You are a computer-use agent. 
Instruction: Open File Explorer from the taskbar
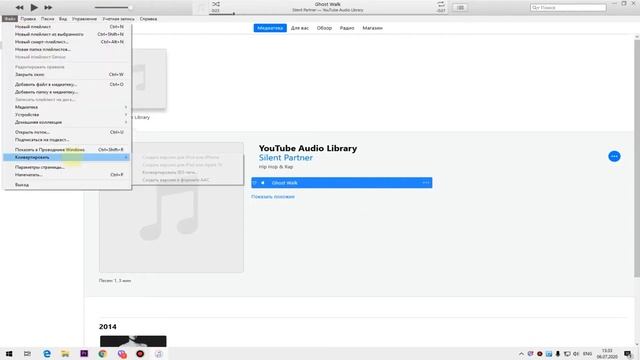coord(65,353)
